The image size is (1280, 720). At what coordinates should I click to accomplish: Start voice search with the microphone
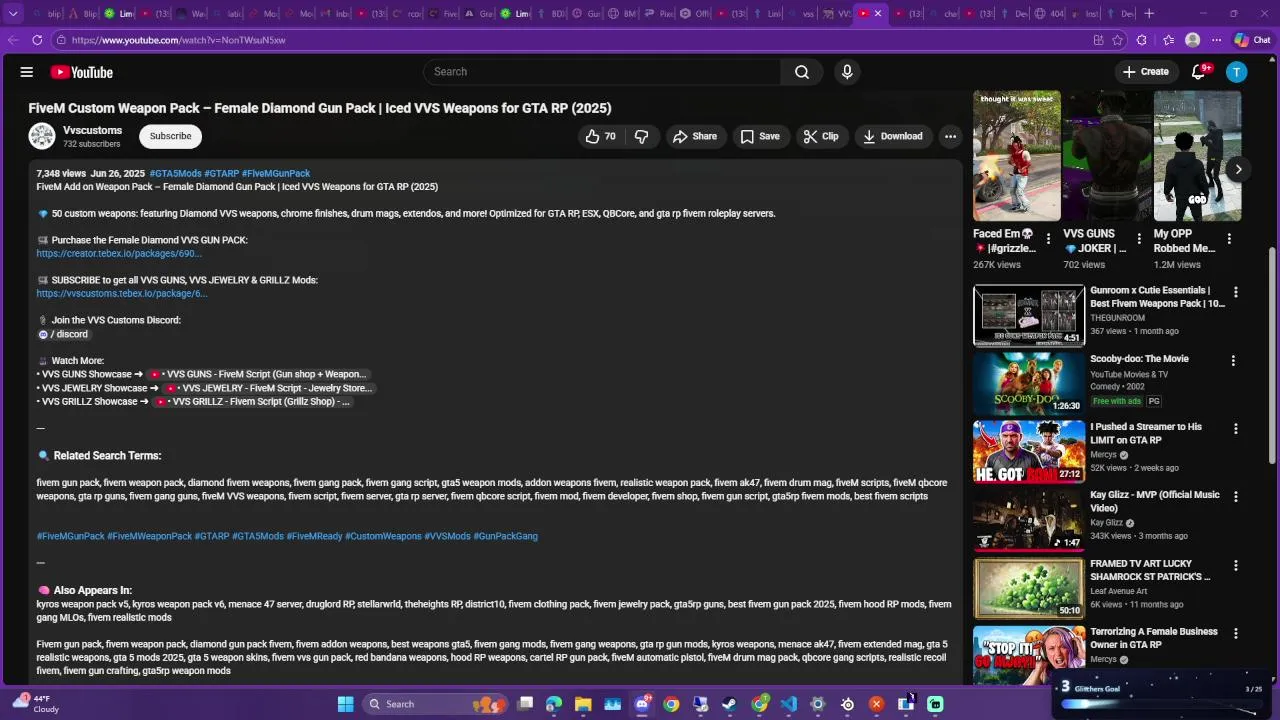(x=847, y=72)
